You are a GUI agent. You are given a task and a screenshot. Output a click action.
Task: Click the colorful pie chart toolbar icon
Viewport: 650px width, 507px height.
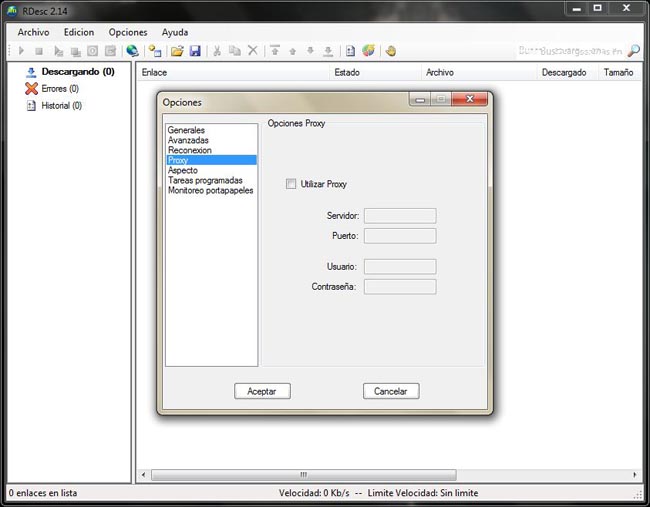[x=368, y=50]
